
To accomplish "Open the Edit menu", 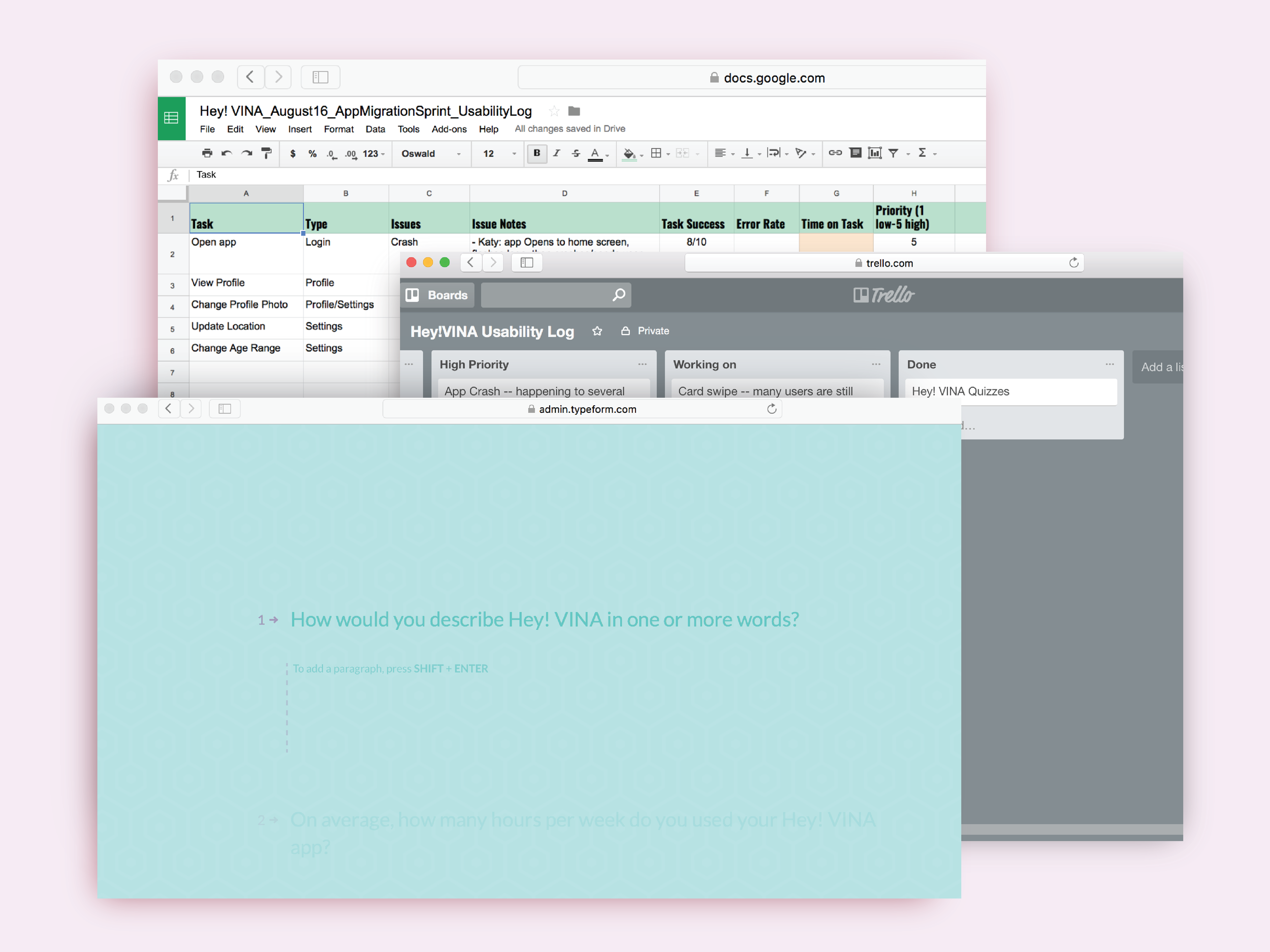I will point(235,129).
